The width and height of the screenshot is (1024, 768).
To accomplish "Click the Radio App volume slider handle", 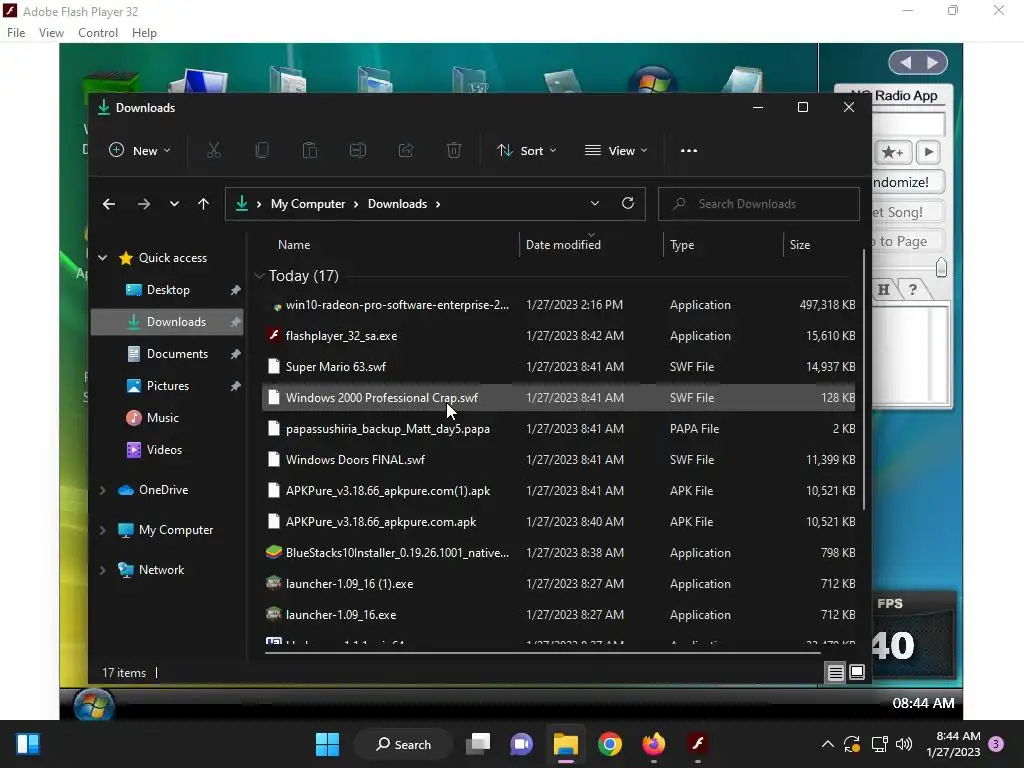I will (x=941, y=267).
